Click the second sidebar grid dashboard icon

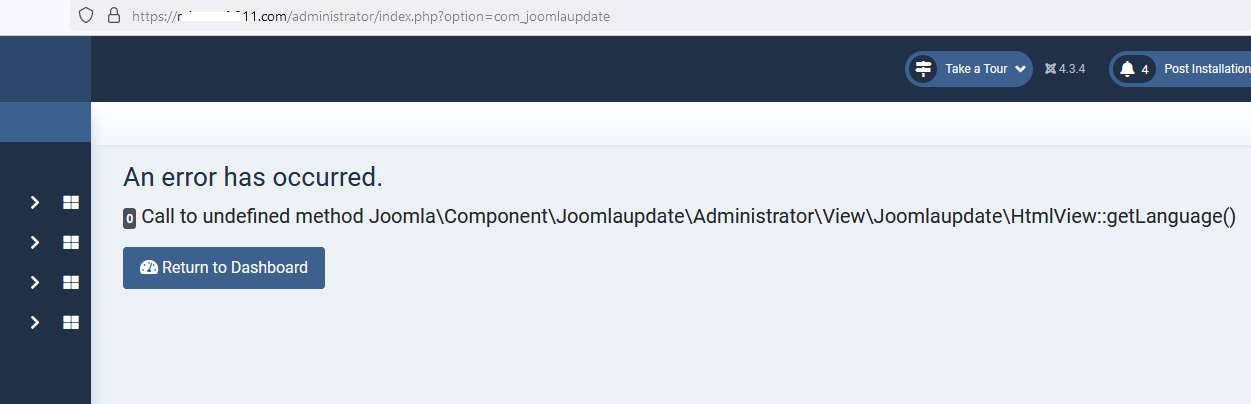(71, 242)
